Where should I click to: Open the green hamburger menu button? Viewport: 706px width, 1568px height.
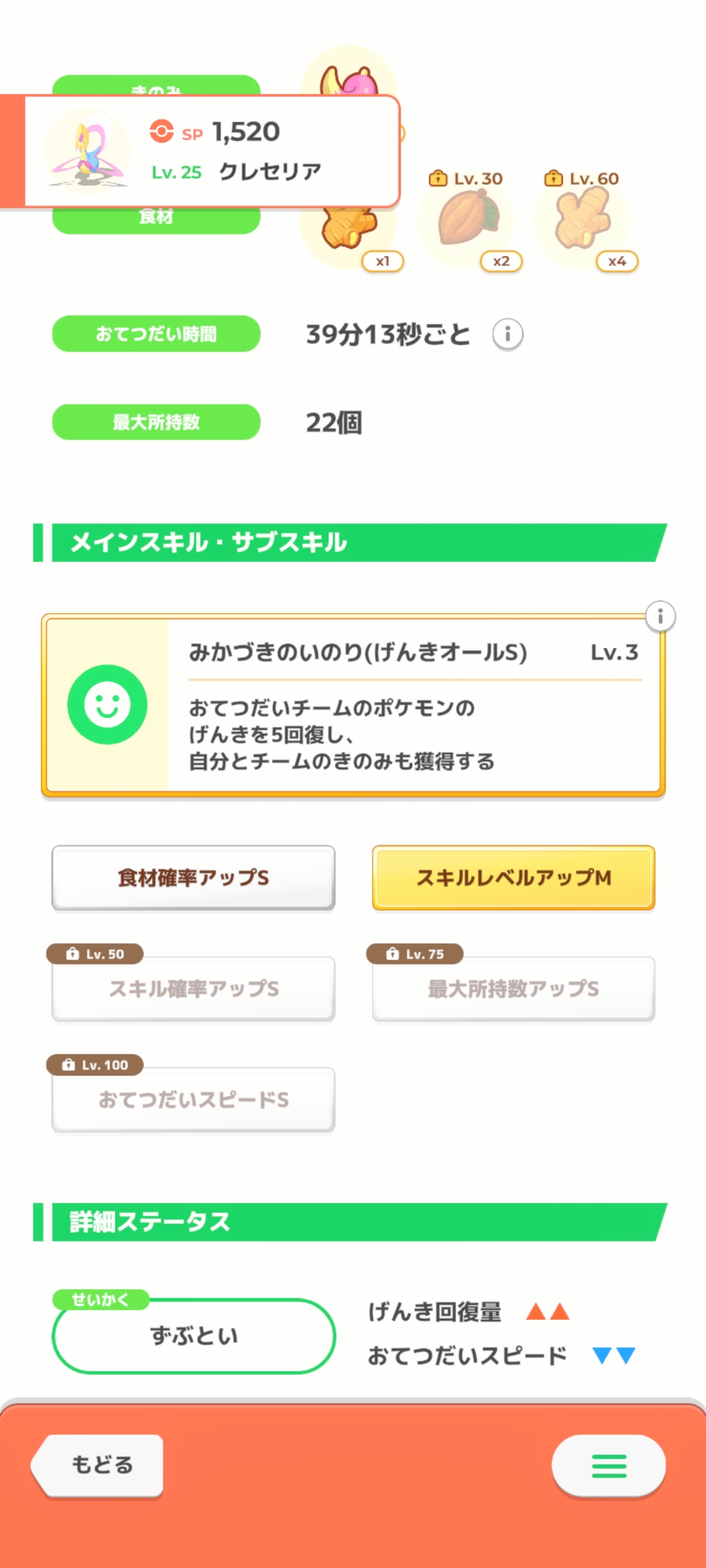pos(609,1465)
